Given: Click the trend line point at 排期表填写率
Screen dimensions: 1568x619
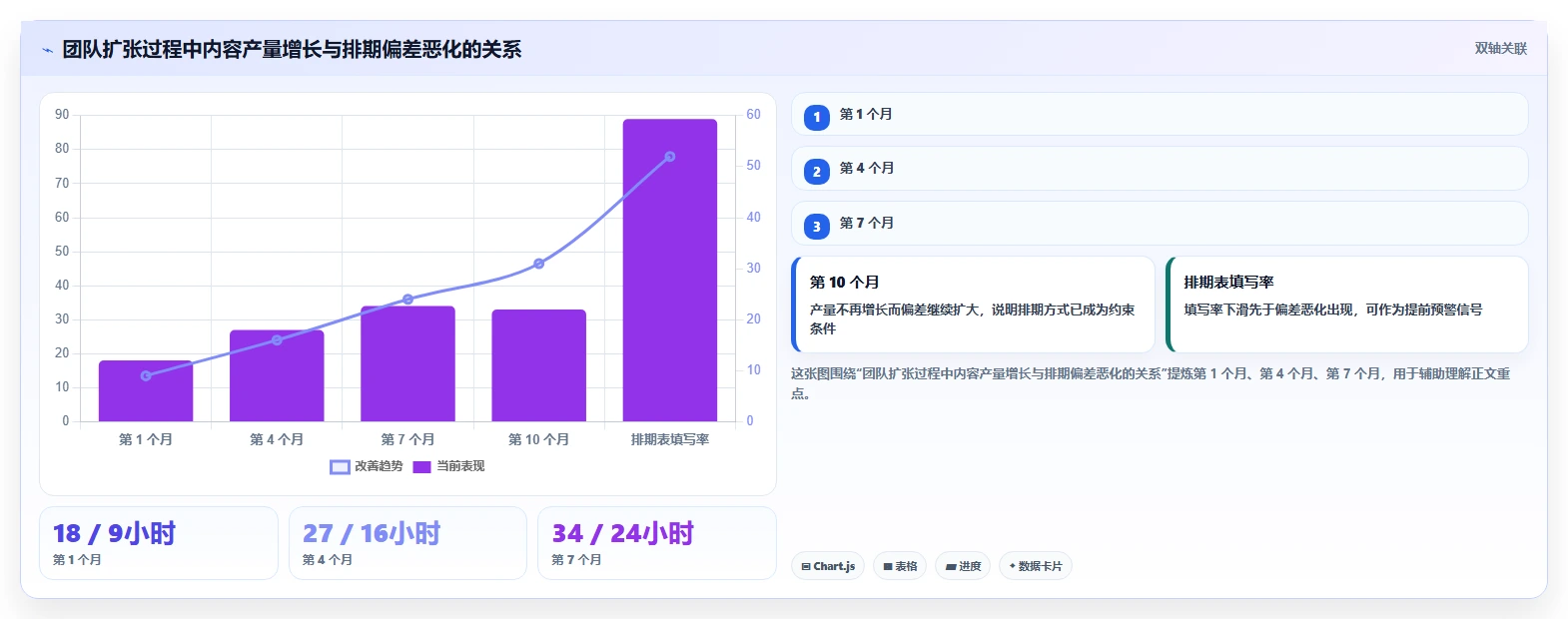Looking at the screenshot, I should 670,157.
